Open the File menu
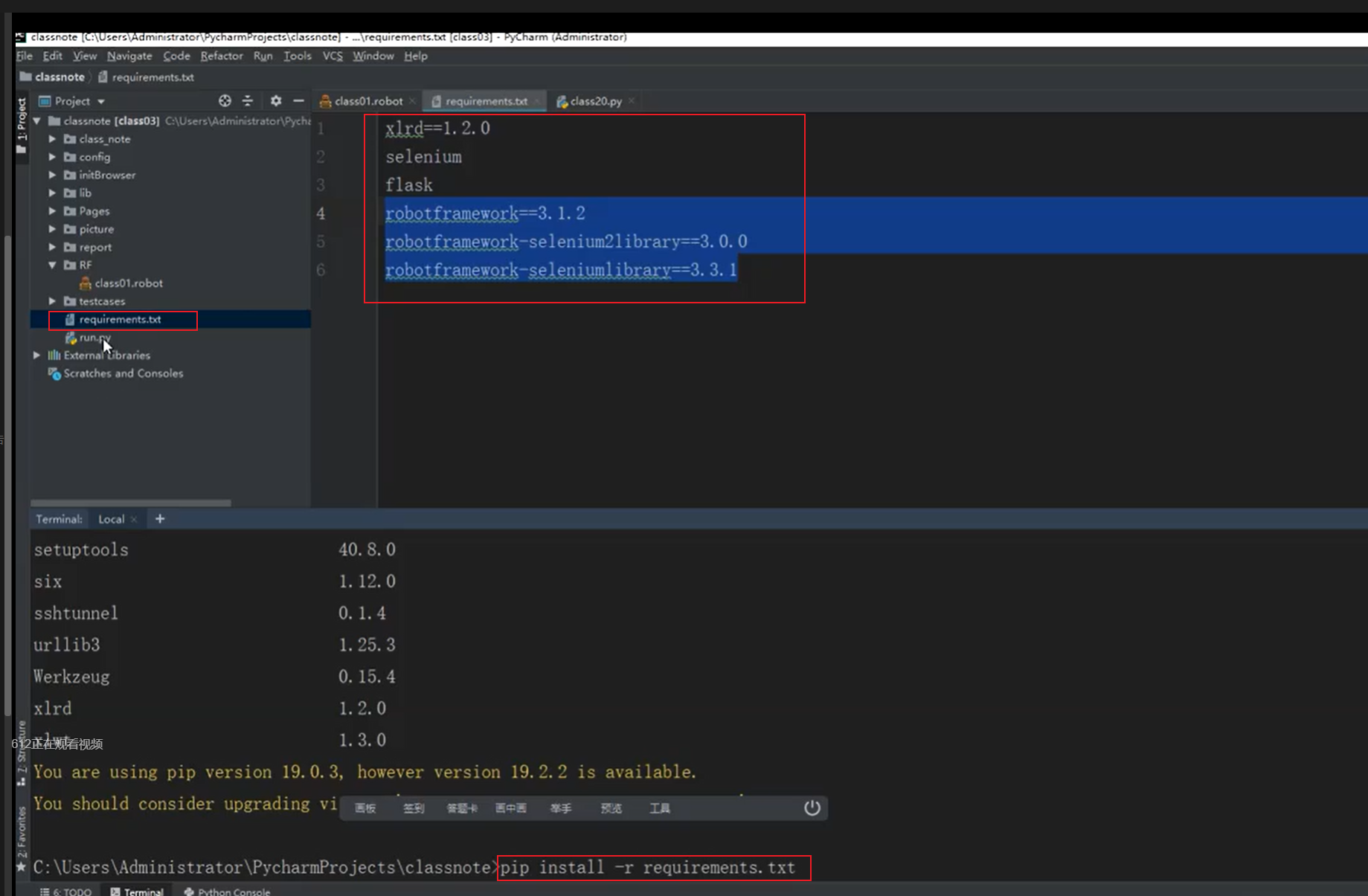The image size is (1368, 896). tap(25, 56)
